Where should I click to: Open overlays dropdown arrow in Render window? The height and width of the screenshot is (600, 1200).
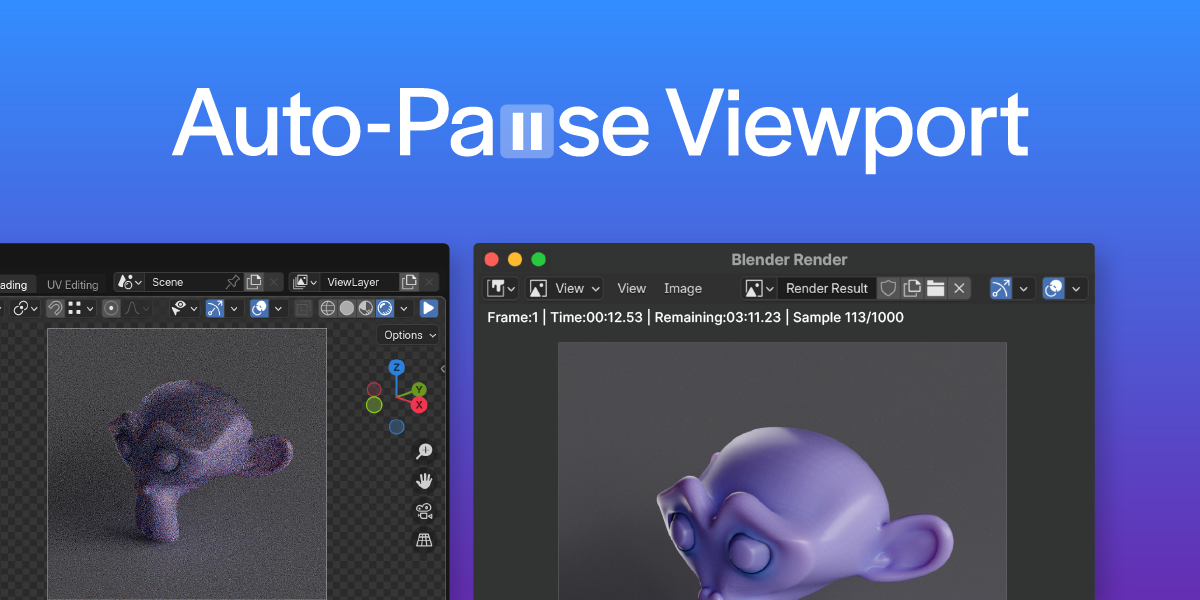[x=1076, y=288]
